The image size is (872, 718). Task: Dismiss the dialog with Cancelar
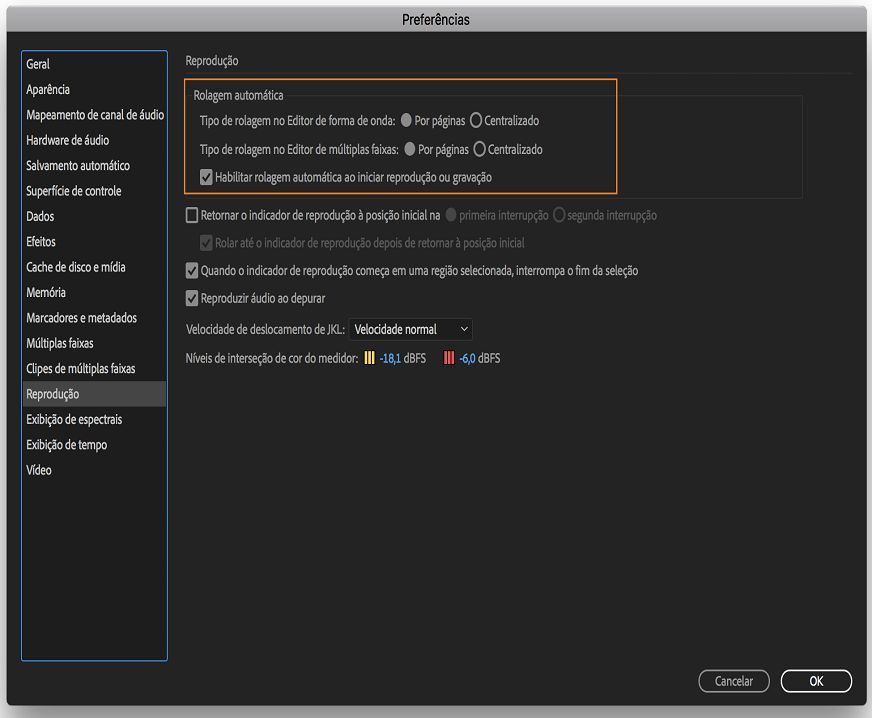(x=733, y=680)
